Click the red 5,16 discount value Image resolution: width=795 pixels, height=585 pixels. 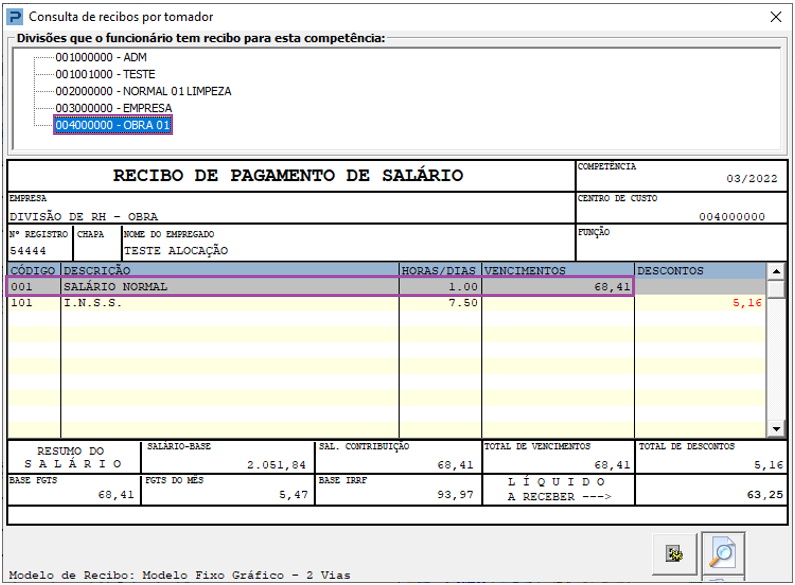point(747,303)
